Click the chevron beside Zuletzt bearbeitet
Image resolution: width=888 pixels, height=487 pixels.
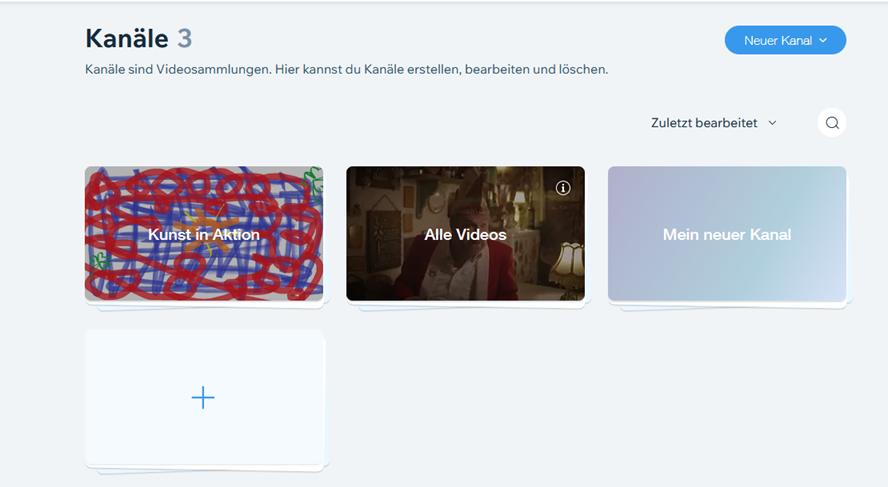point(772,123)
